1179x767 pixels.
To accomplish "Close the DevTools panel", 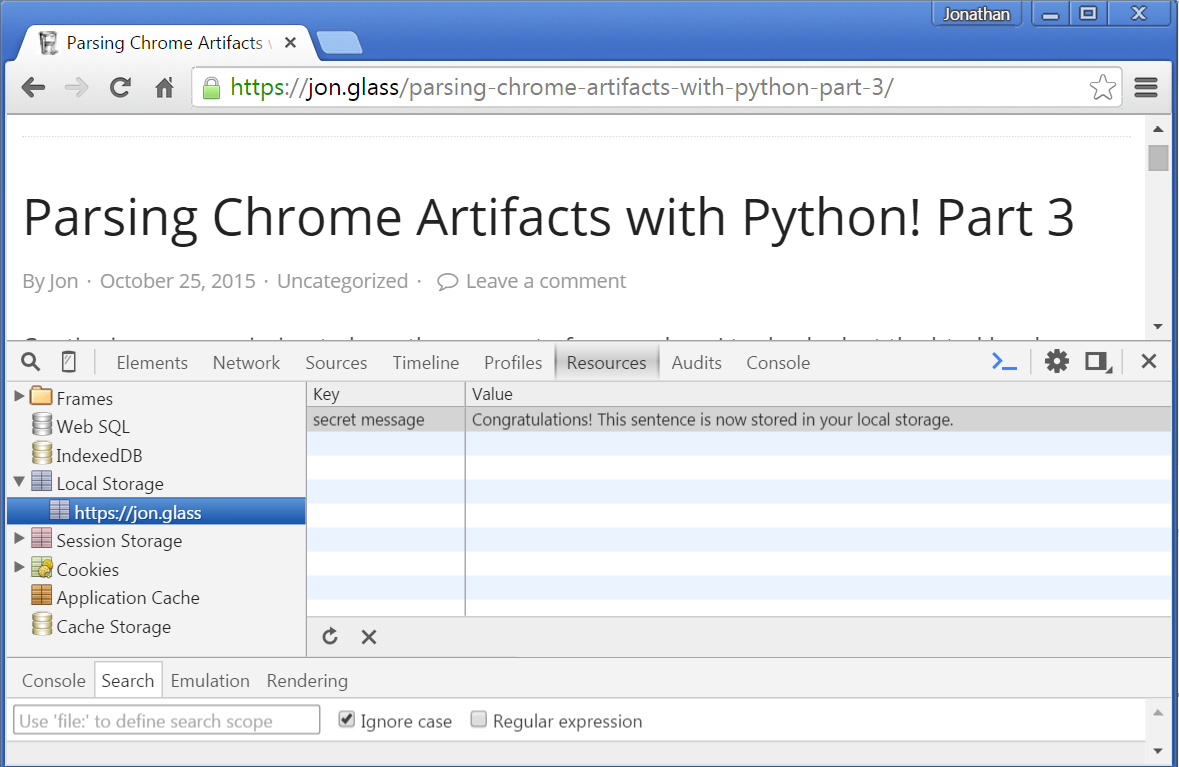I will pyautogui.click(x=1148, y=362).
